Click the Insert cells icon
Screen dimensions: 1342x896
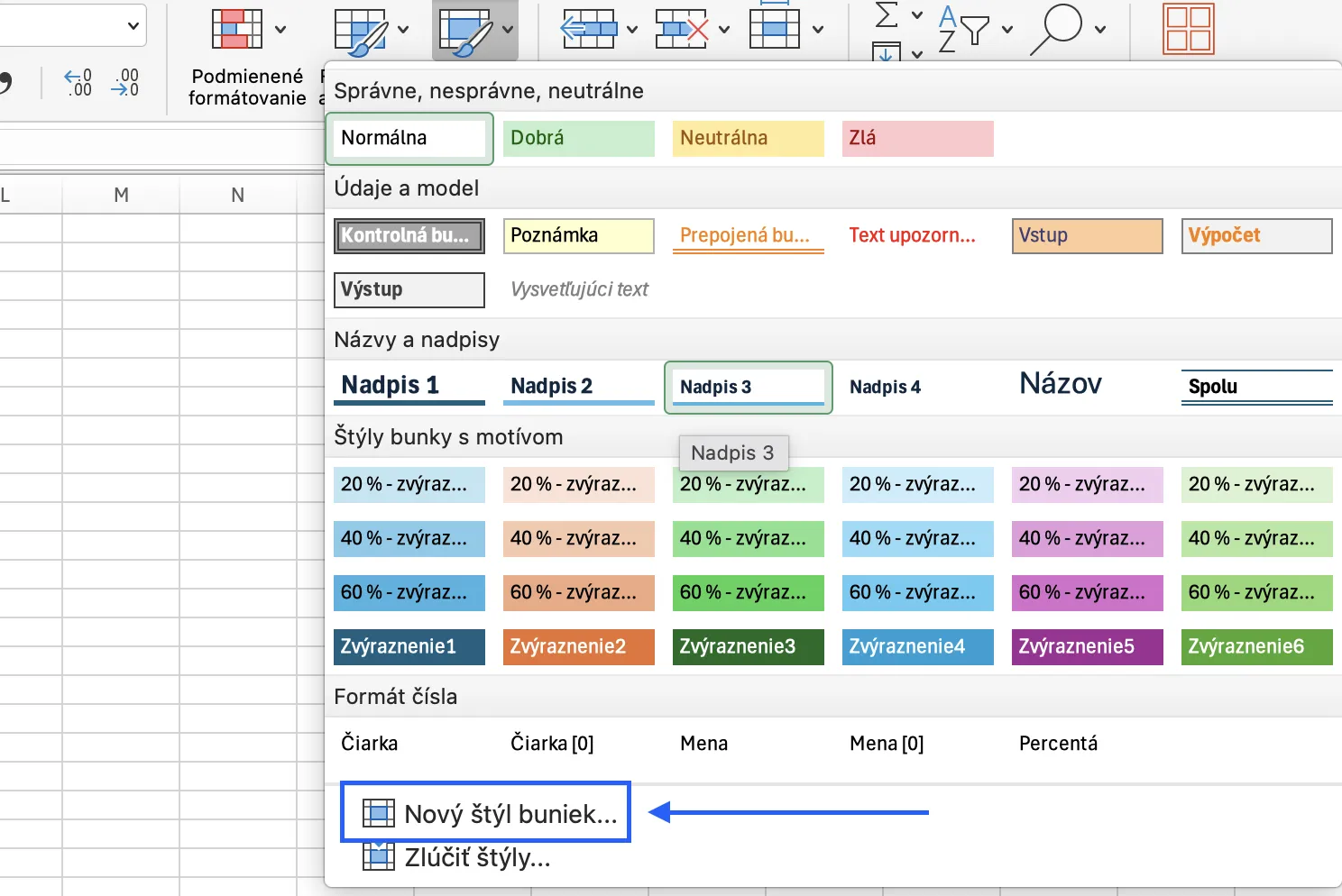(589, 29)
